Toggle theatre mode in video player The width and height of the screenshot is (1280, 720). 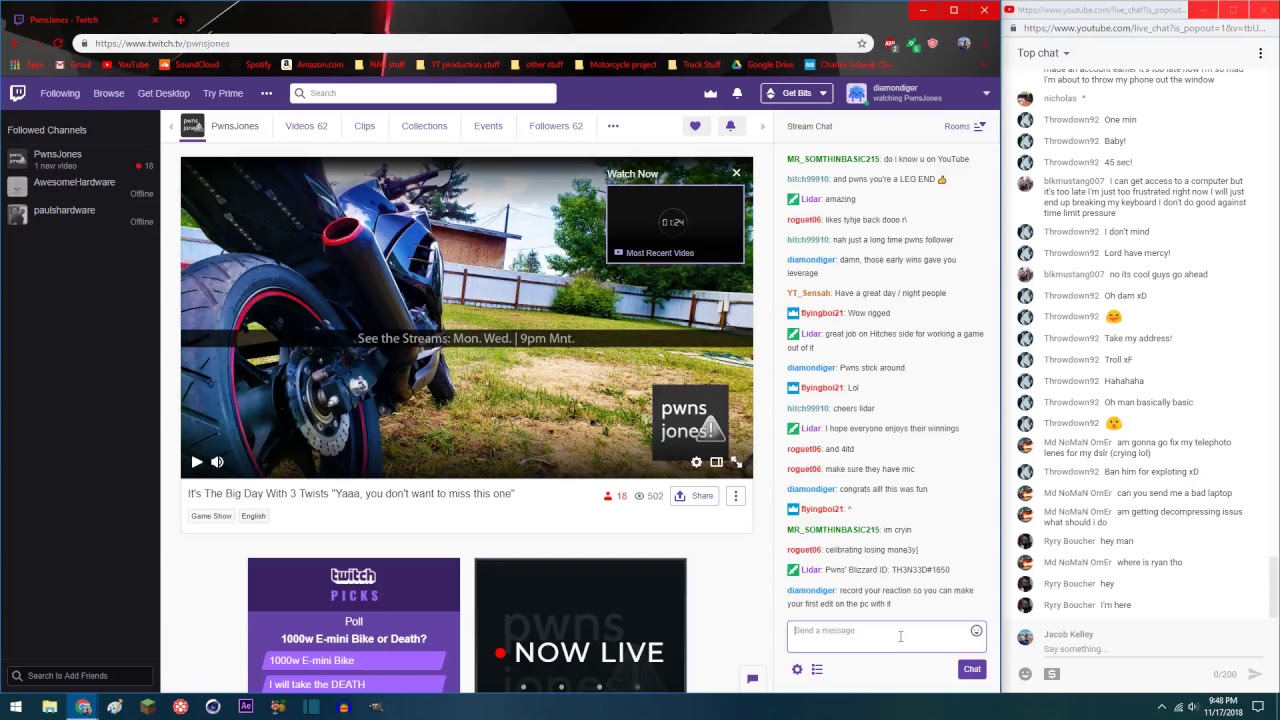(x=716, y=462)
